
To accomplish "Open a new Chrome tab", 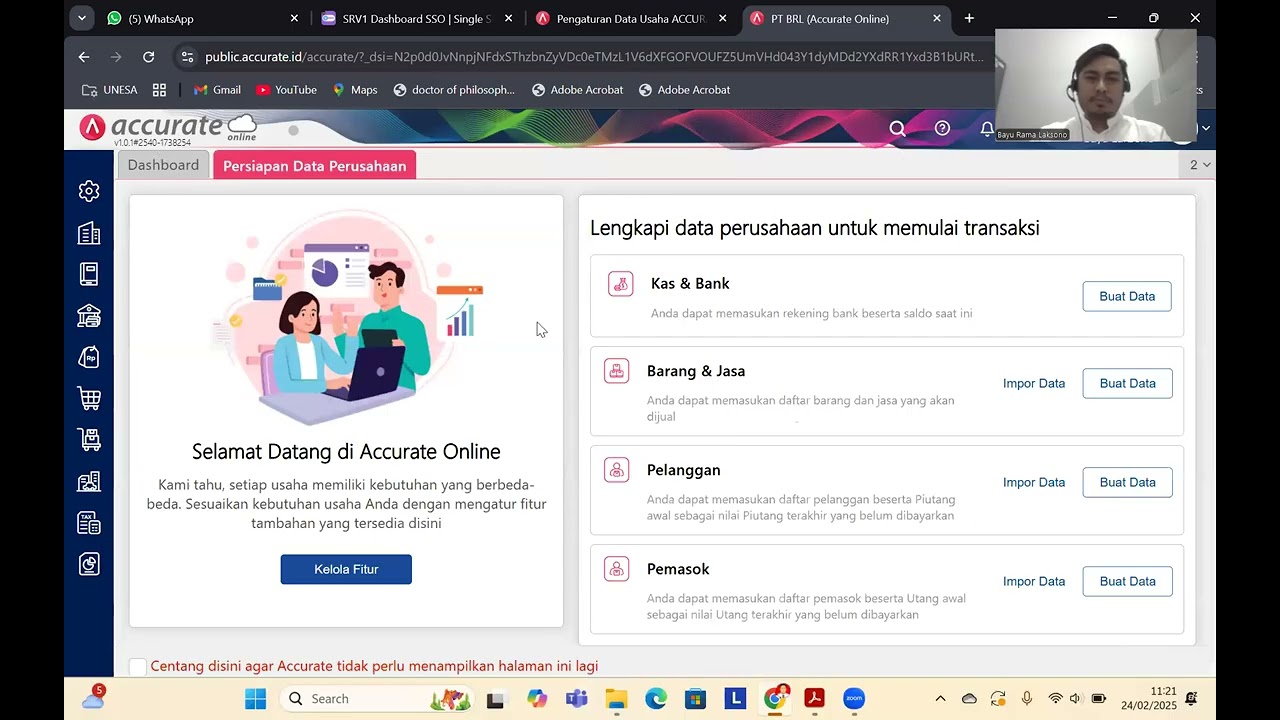I will [x=969, y=18].
